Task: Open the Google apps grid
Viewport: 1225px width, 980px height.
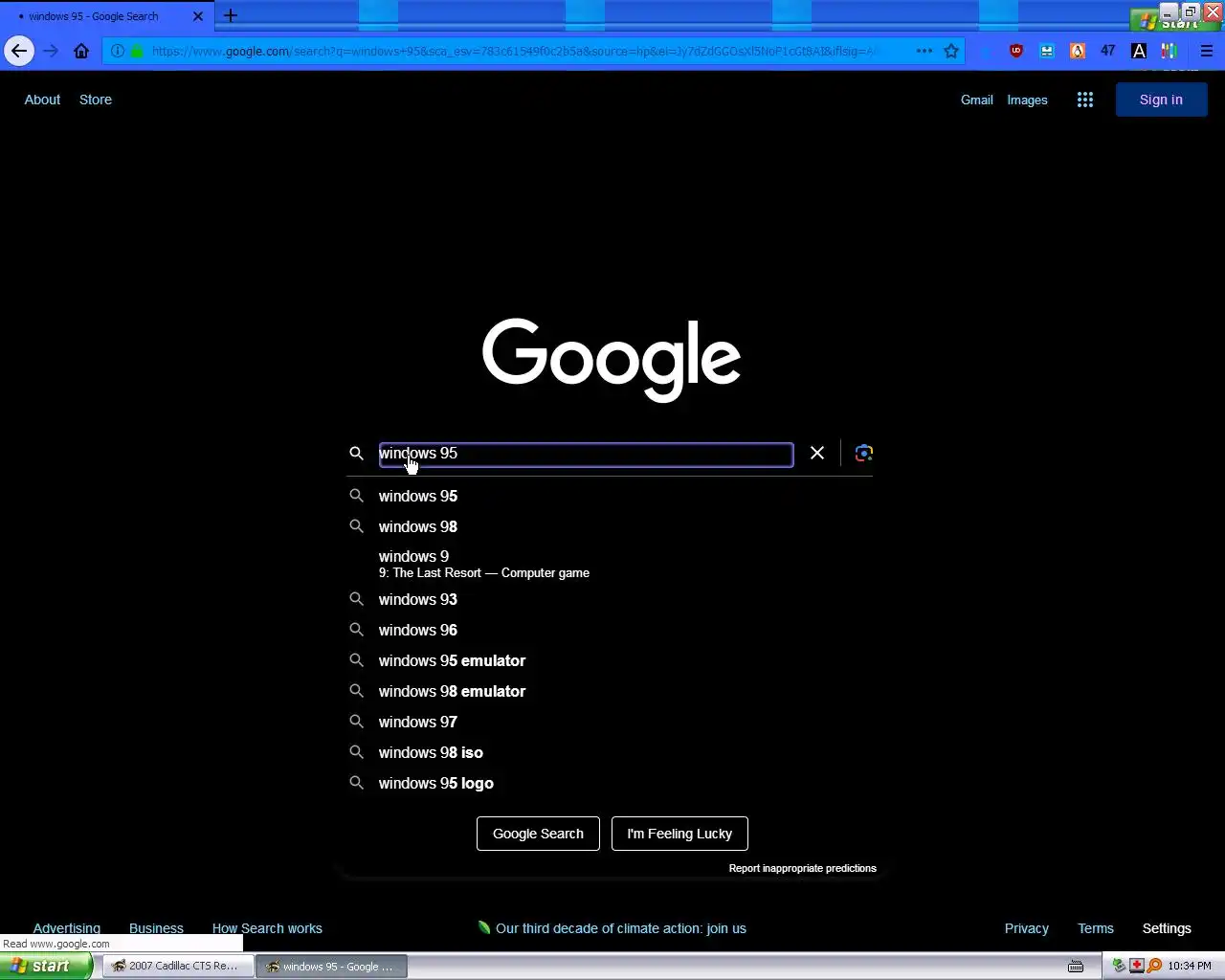Action: 1084,100
